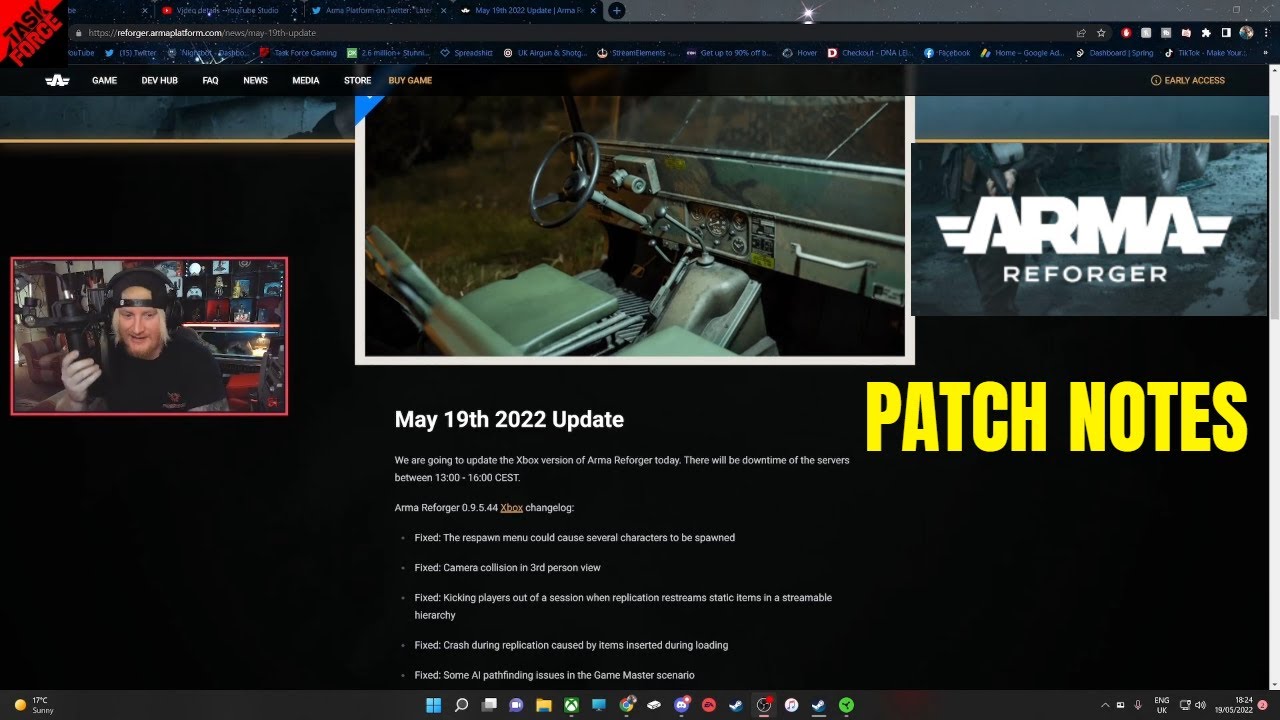Open Discord from the taskbar
The width and height of the screenshot is (1280, 720).
click(681, 705)
